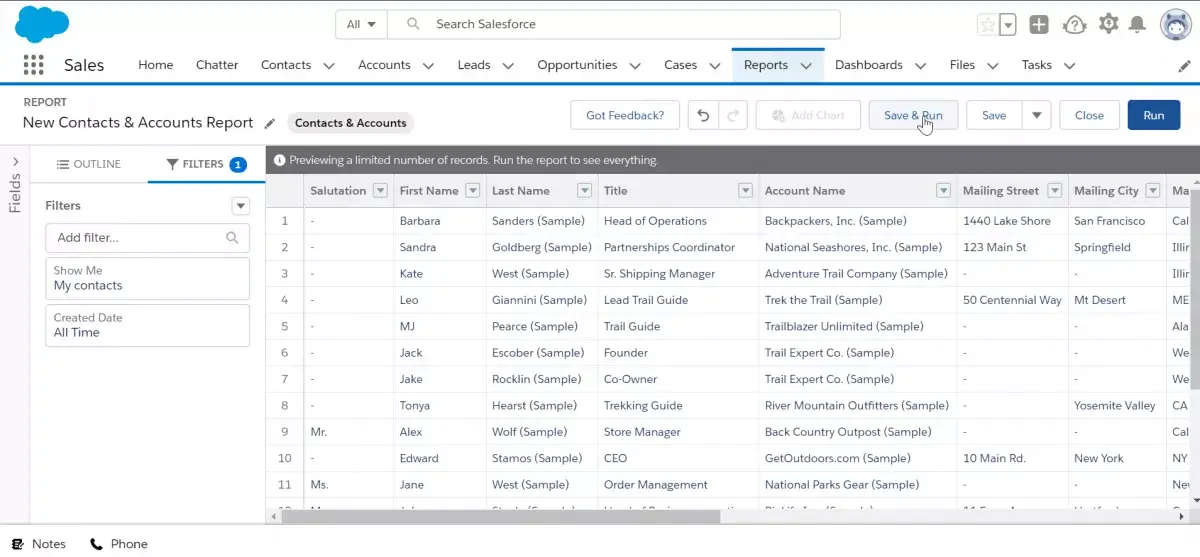The image size is (1200, 557).
Task: Open Mailing Street column dropdown menu
Action: 1054,191
